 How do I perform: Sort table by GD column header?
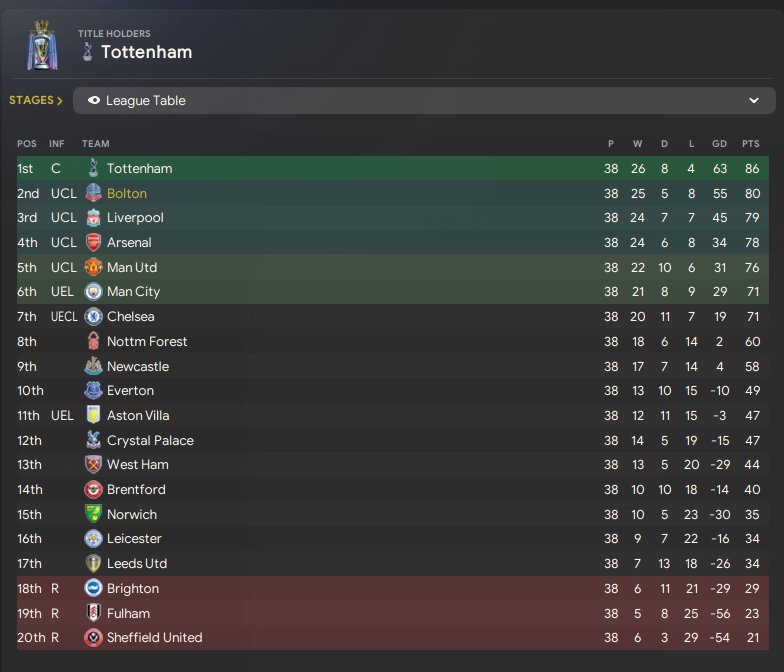click(719, 144)
